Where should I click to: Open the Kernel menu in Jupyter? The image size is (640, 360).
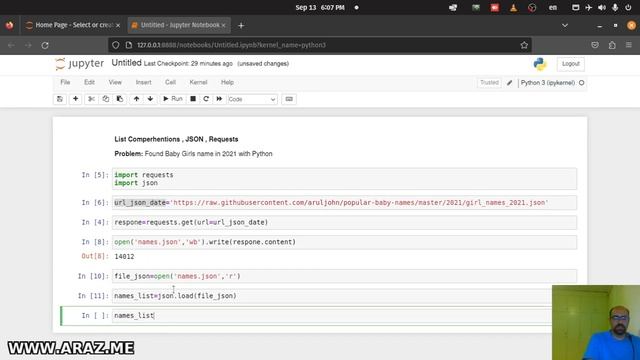click(x=198, y=82)
